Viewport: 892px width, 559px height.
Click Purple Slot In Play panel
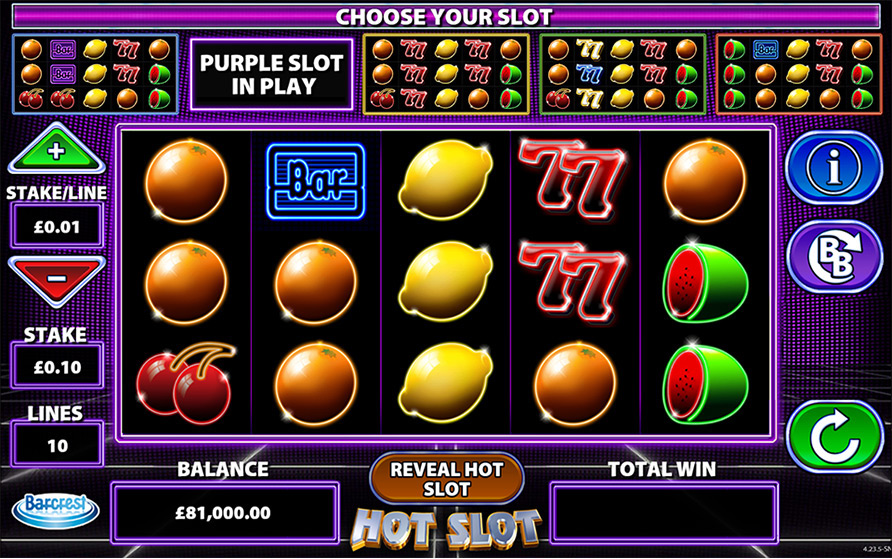(271, 74)
